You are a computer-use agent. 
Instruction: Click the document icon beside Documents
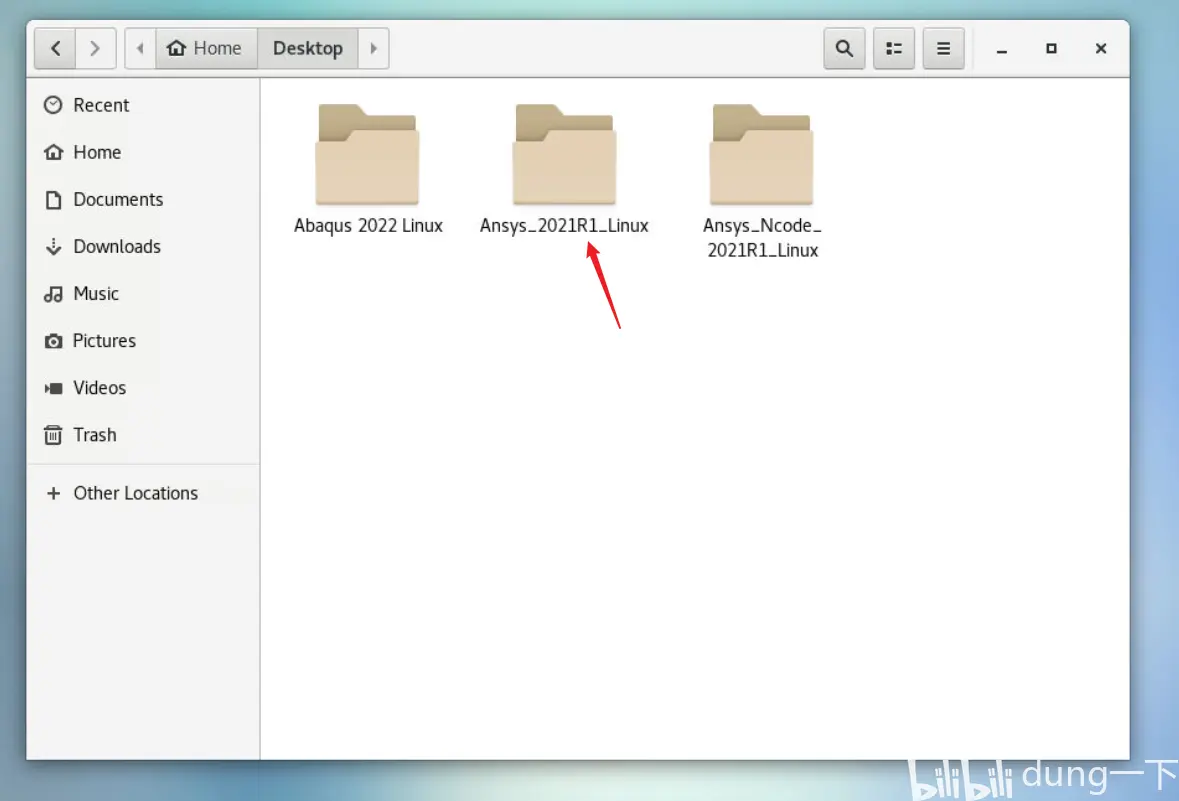pyautogui.click(x=53, y=199)
